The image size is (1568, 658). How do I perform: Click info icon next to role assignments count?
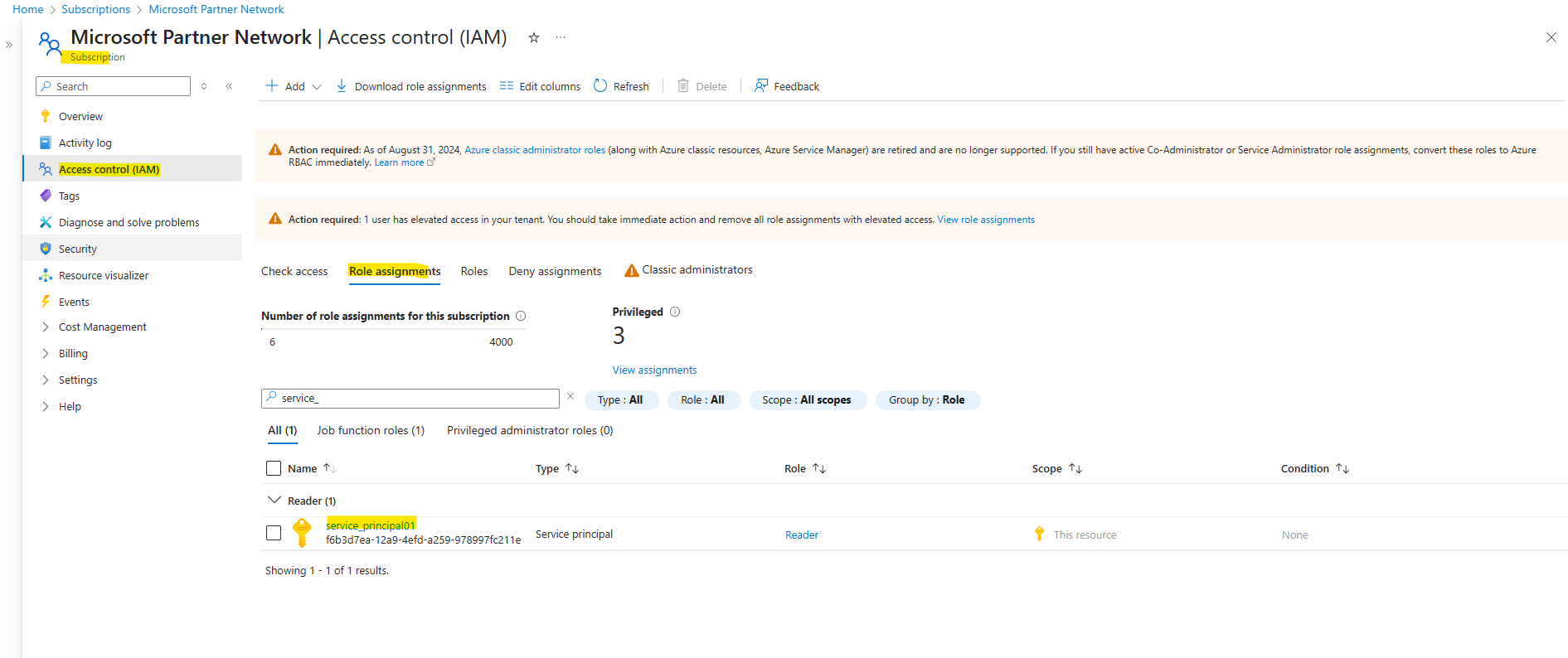coord(521,316)
